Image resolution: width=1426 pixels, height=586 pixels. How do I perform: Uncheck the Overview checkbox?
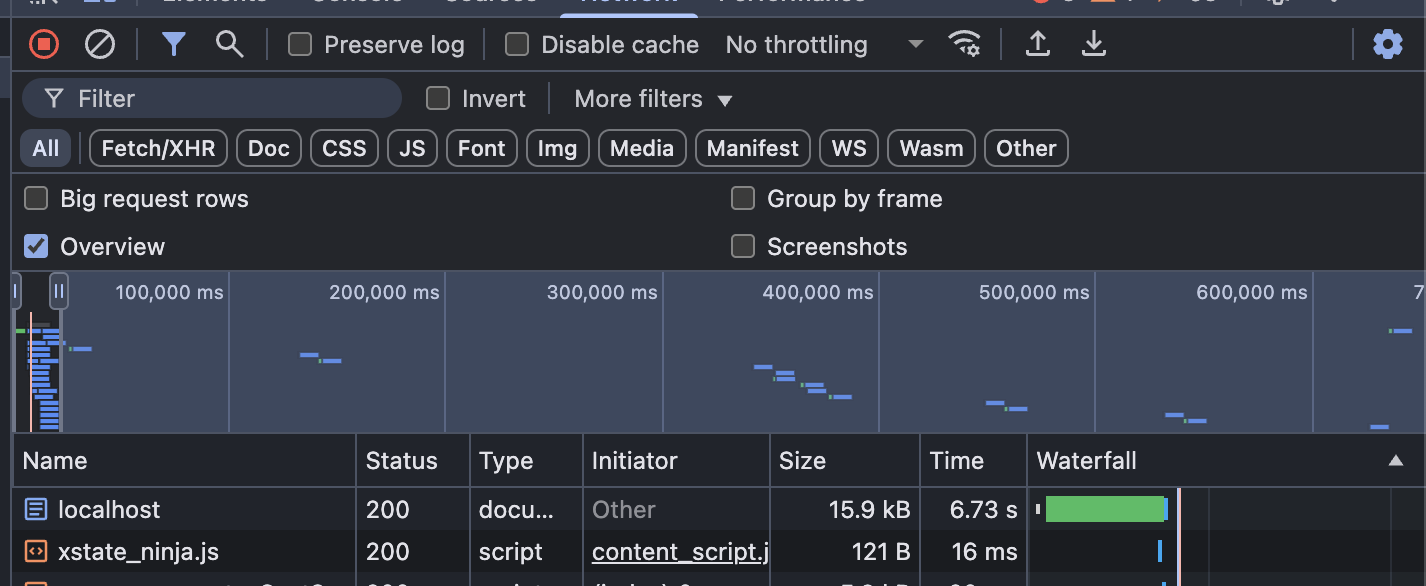tap(36, 246)
